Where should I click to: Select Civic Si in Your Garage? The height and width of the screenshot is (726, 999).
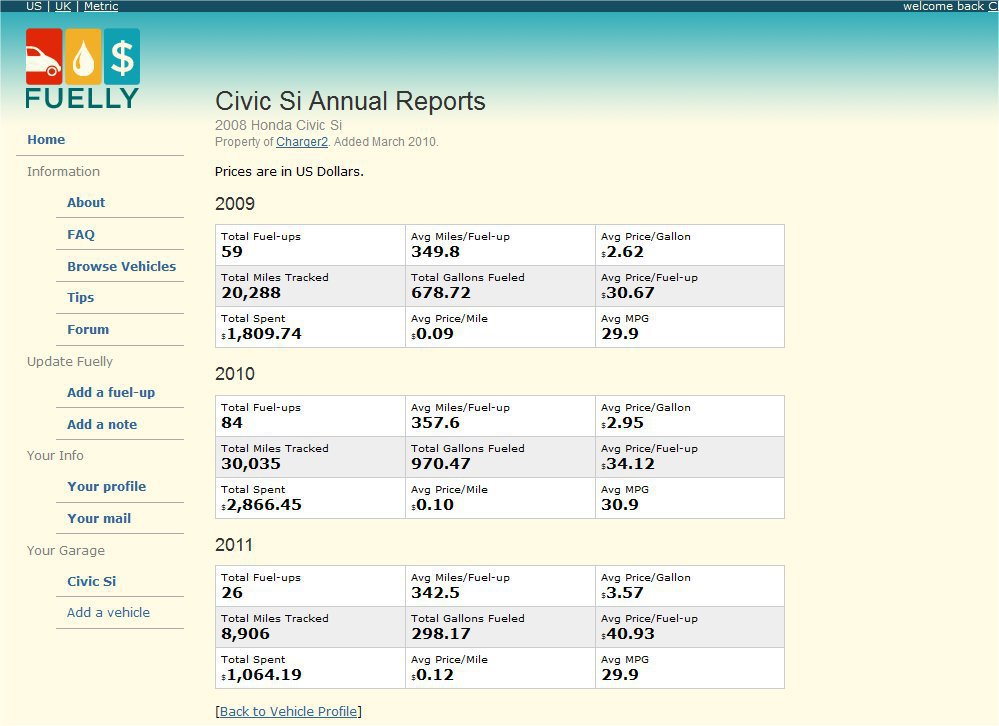click(x=91, y=581)
